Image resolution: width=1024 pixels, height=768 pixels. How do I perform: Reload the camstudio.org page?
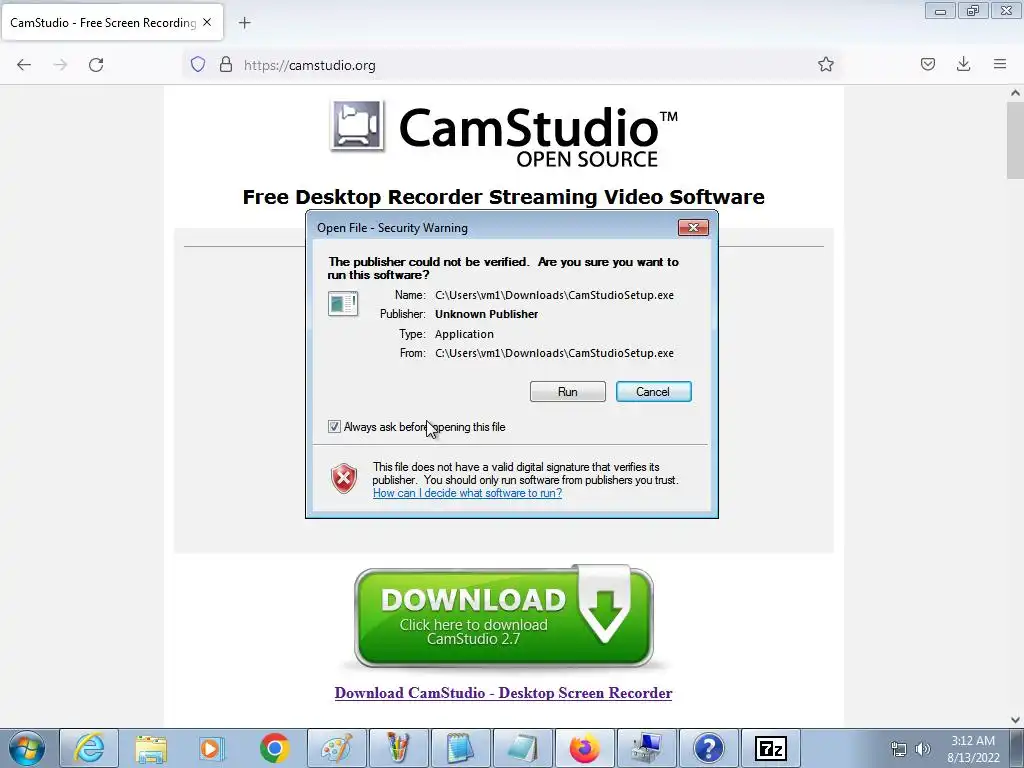(96, 65)
